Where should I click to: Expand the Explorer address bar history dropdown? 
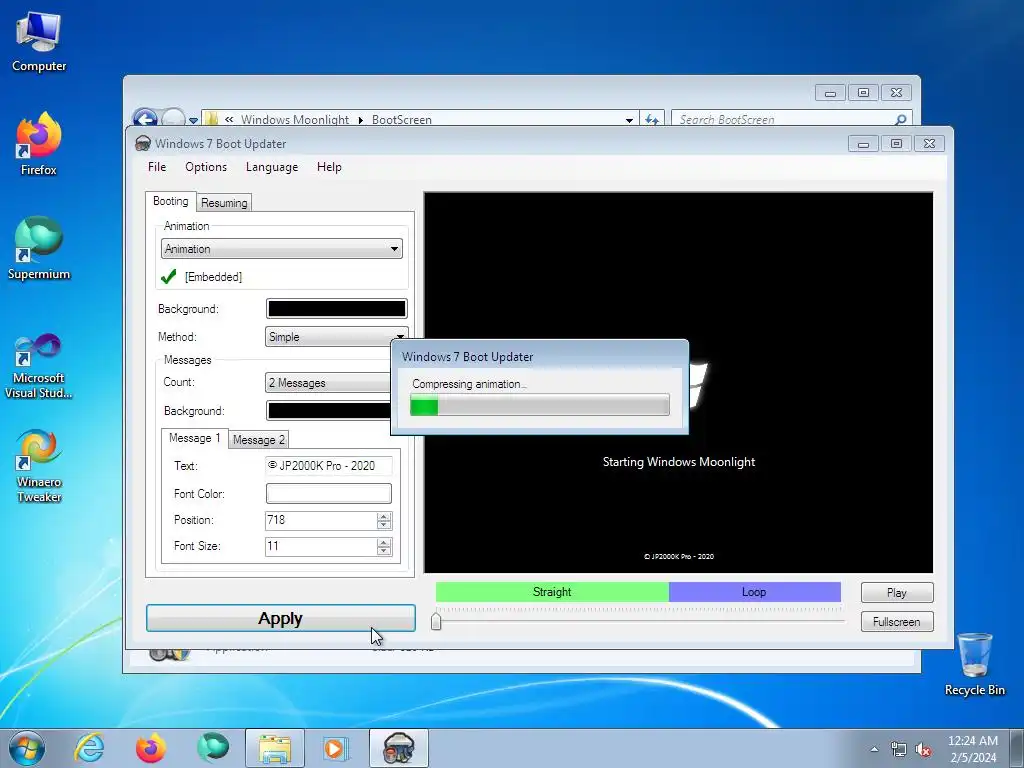(x=629, y=120)
